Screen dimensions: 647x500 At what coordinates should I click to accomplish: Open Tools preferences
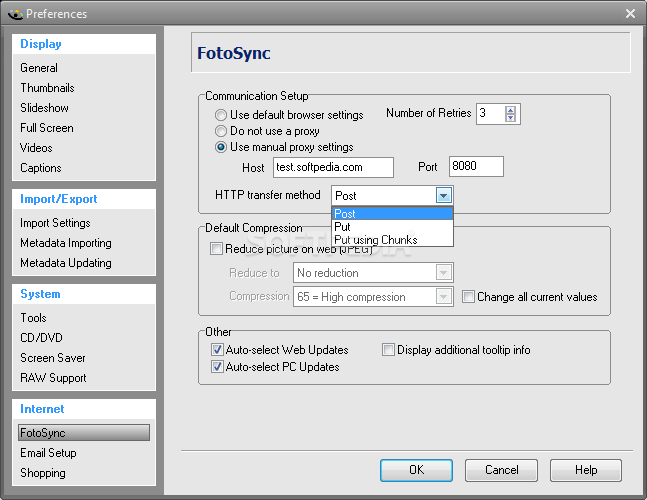point(33,318)
